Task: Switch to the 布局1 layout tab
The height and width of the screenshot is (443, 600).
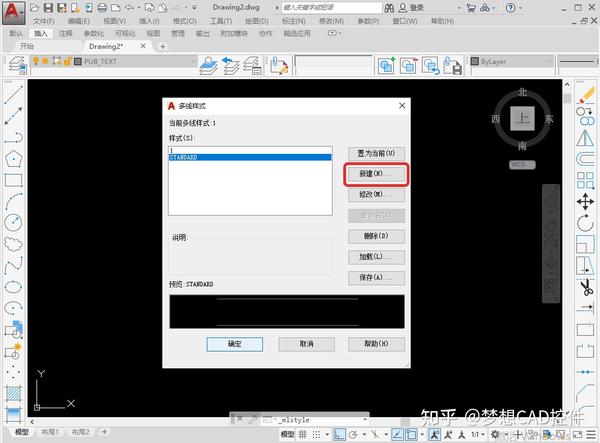Action: pos(50,432)
